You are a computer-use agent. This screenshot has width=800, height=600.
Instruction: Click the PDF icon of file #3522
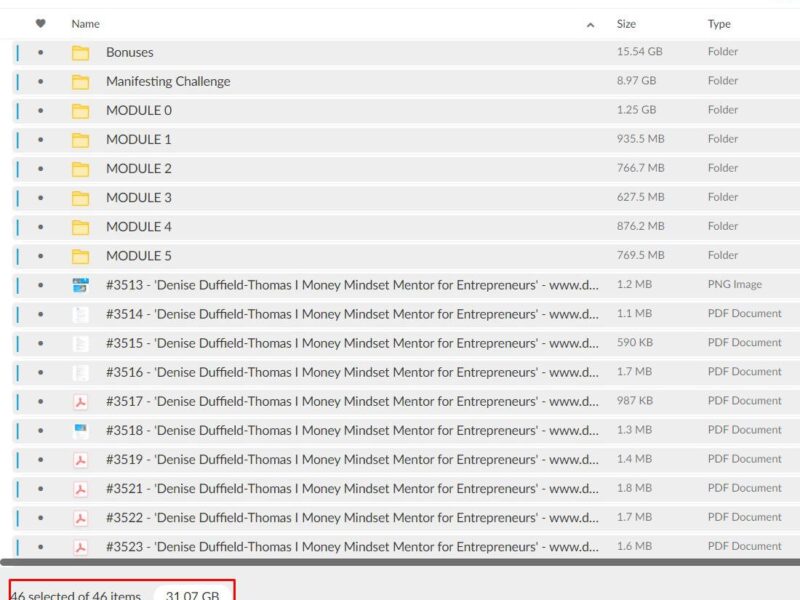(x=80, y=518)
